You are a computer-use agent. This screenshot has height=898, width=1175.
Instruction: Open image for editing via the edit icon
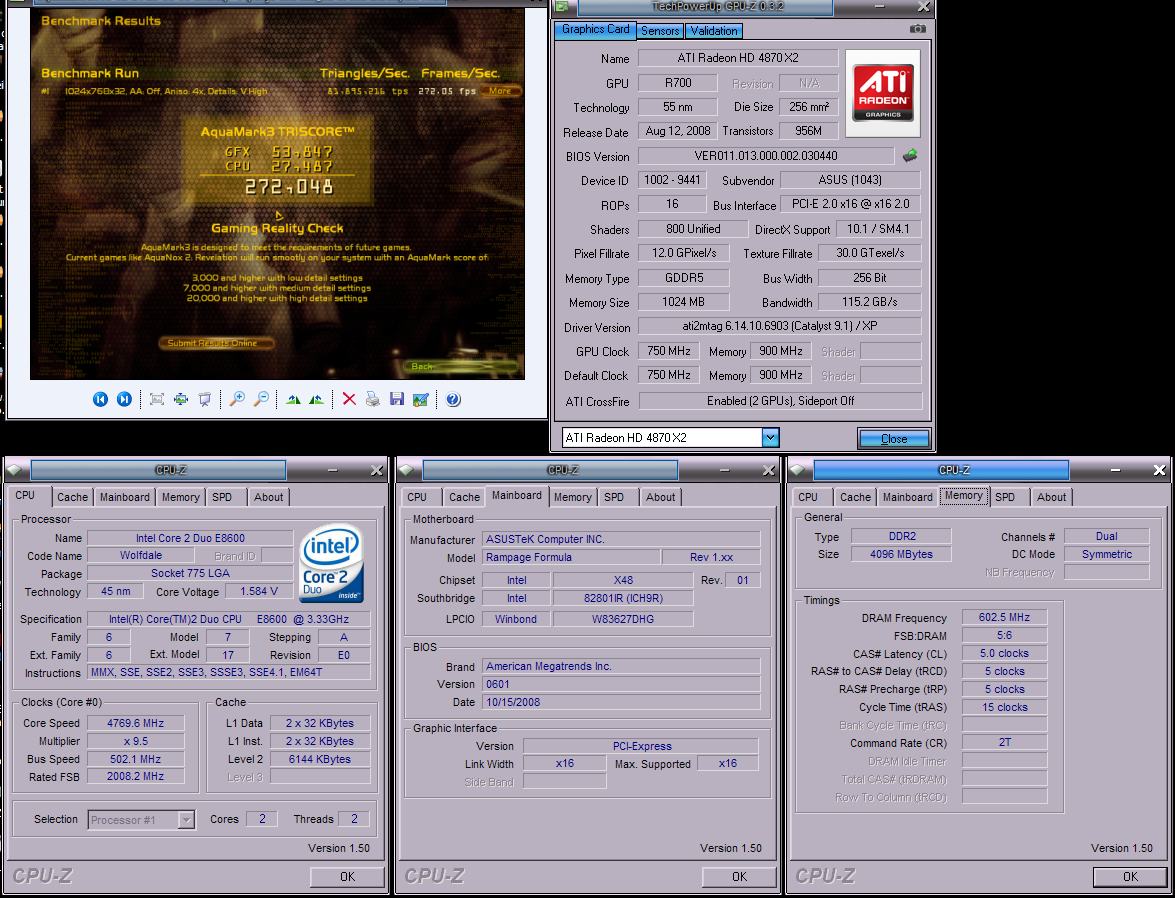coord(420,400)
